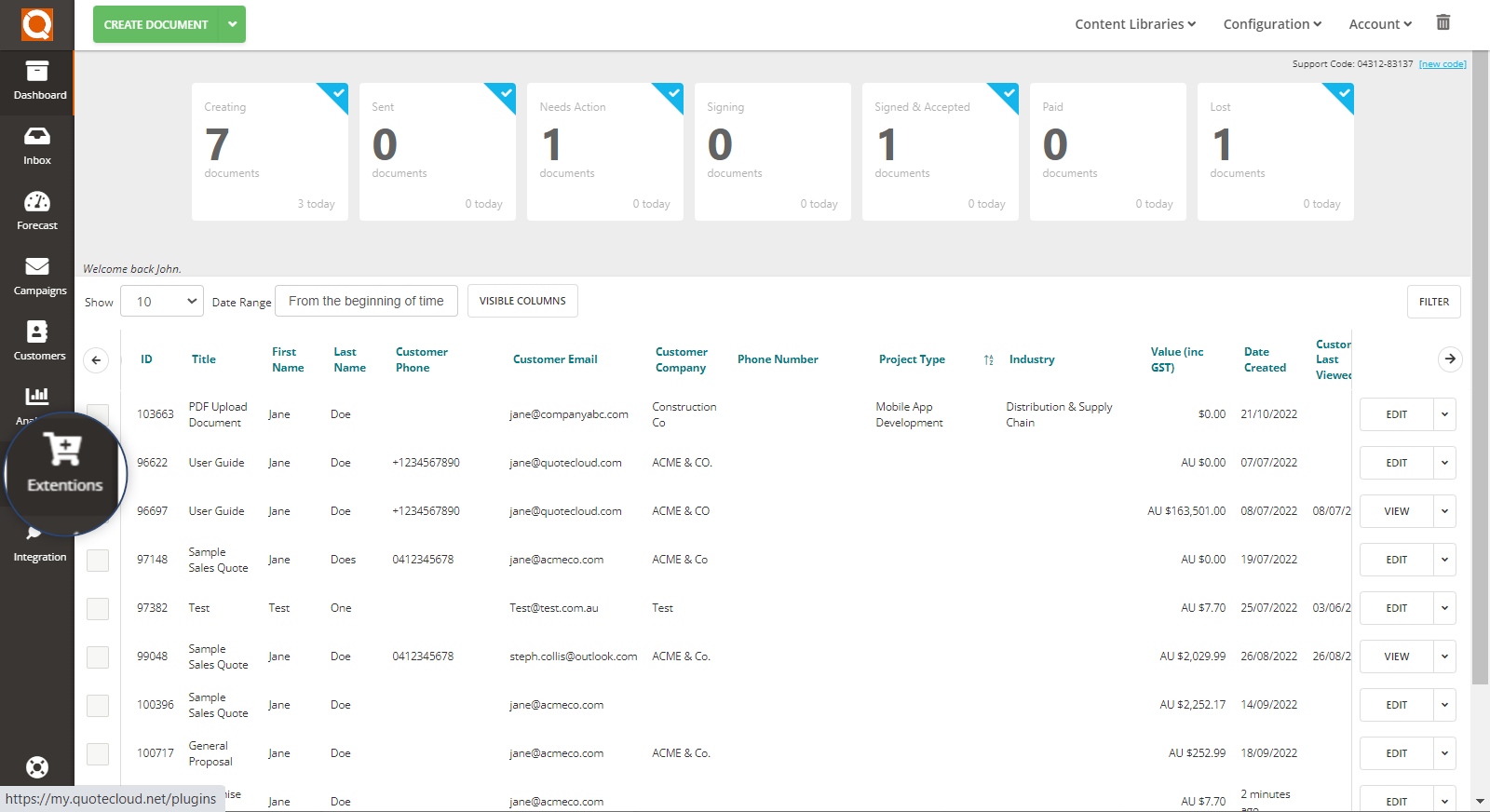Expand actions arrow for document 96697

(x=1444, y=511)
